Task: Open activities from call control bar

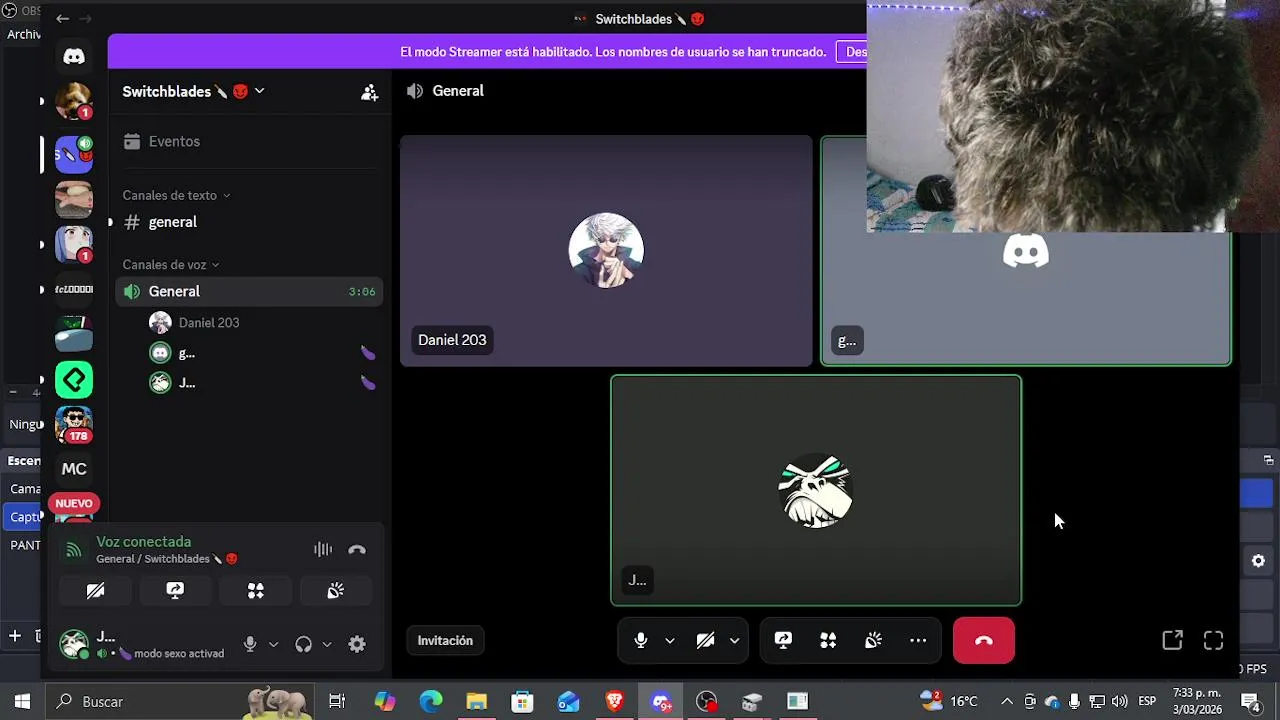Action: coord(828,641)
